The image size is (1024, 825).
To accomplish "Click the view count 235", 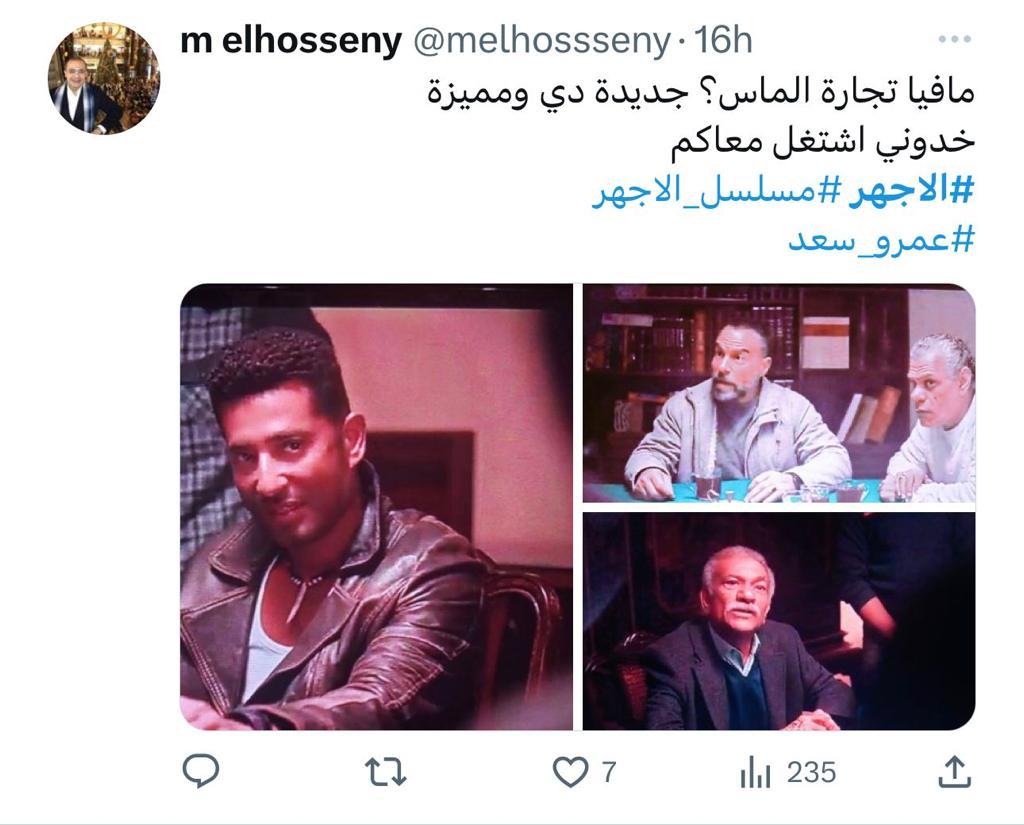I will pos(811,773).
